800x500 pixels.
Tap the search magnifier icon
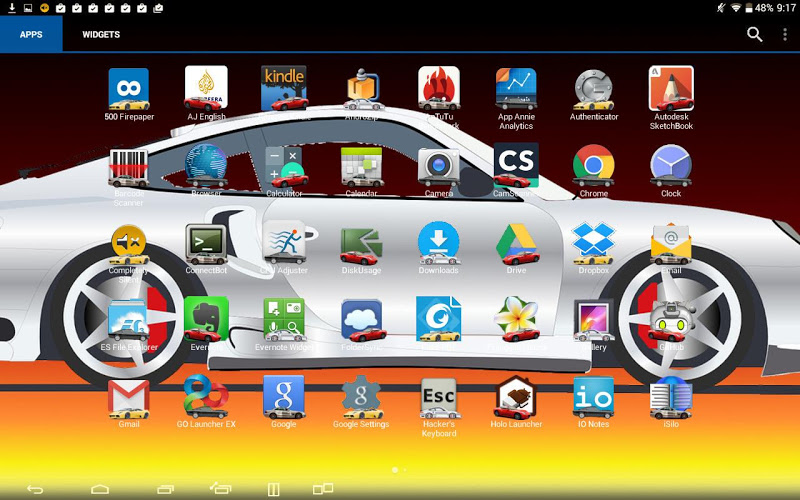tap(755, 34)
